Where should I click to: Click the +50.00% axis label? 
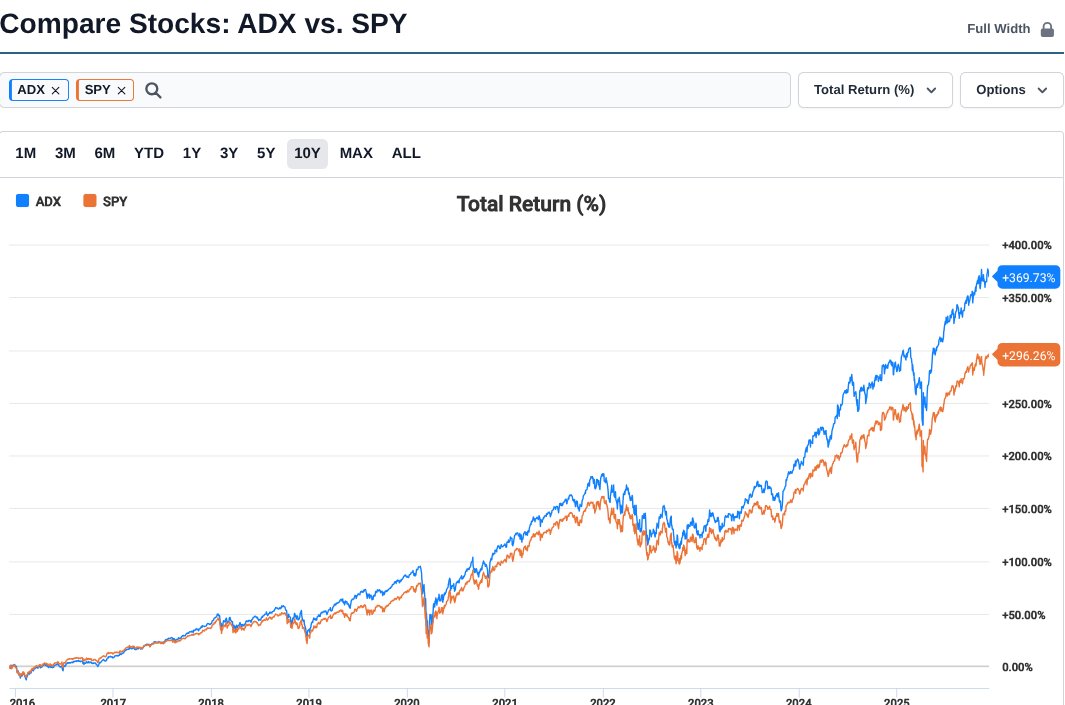click(x=1023, y=615)
